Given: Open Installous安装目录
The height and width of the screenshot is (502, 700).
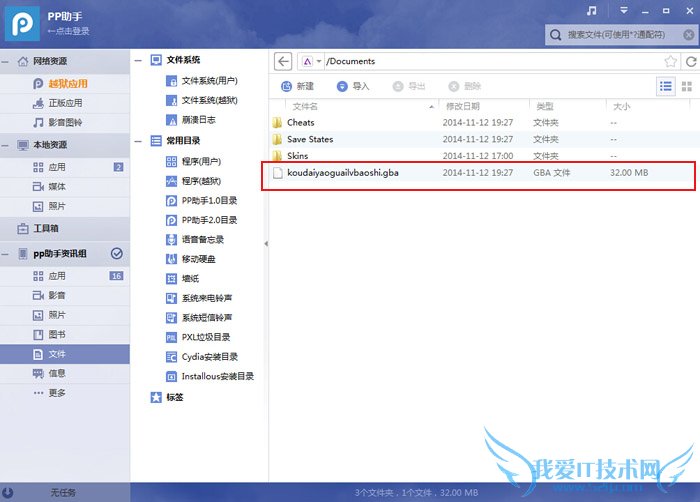Looking at the screenshot, I should point(210,376).
